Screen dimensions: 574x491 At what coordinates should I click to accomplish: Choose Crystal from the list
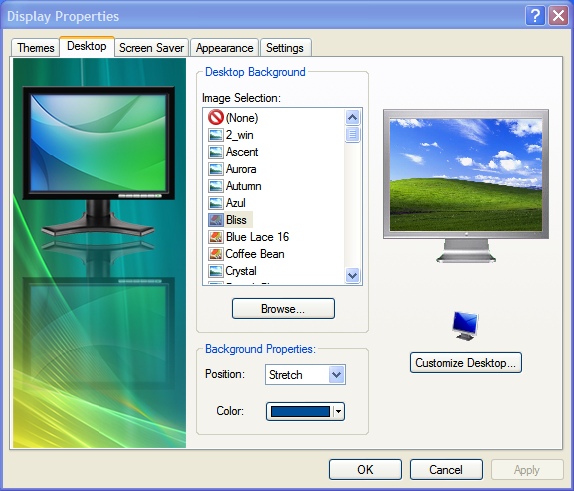pos(241,271)
